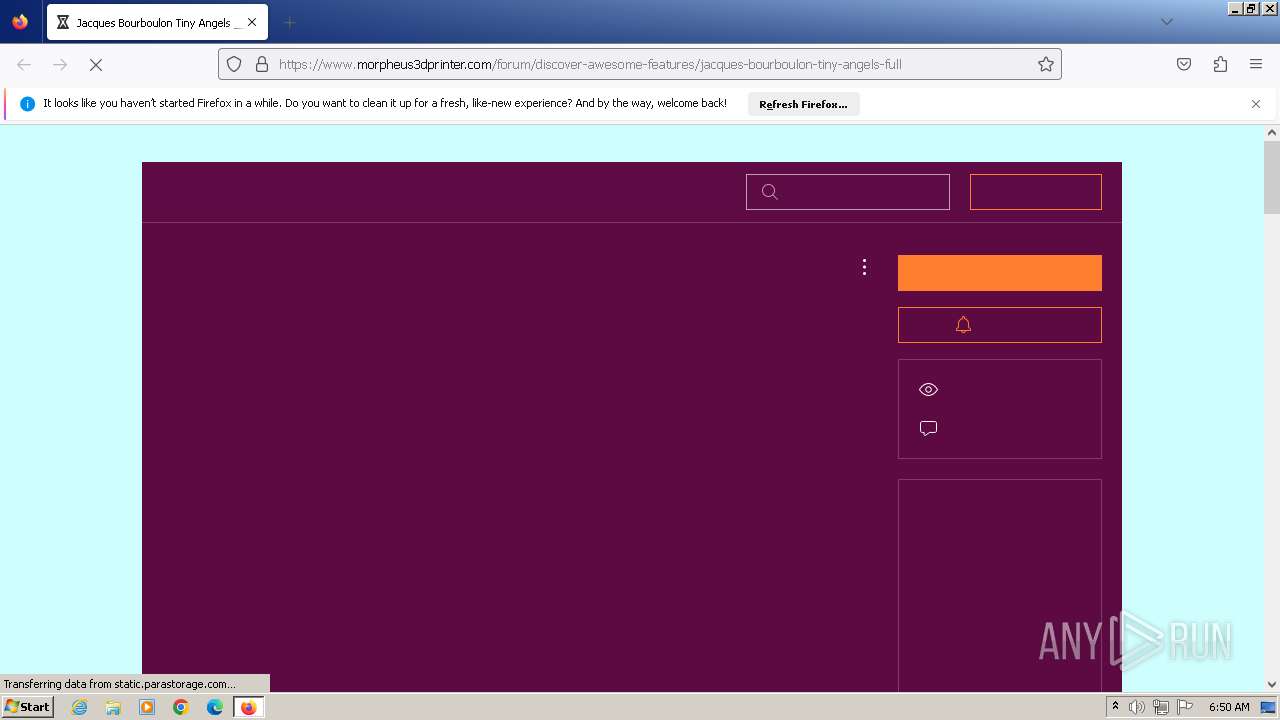This screenshot has height=720, width=1280.
Task: Click the solid orange button
Action: click(1000, 273)
